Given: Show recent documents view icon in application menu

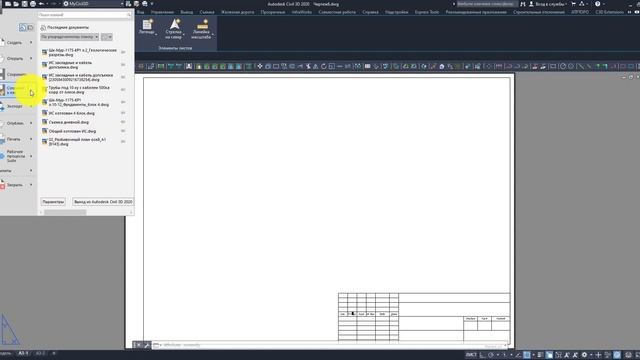Looking at the screenshot, I should coord(22,27).
